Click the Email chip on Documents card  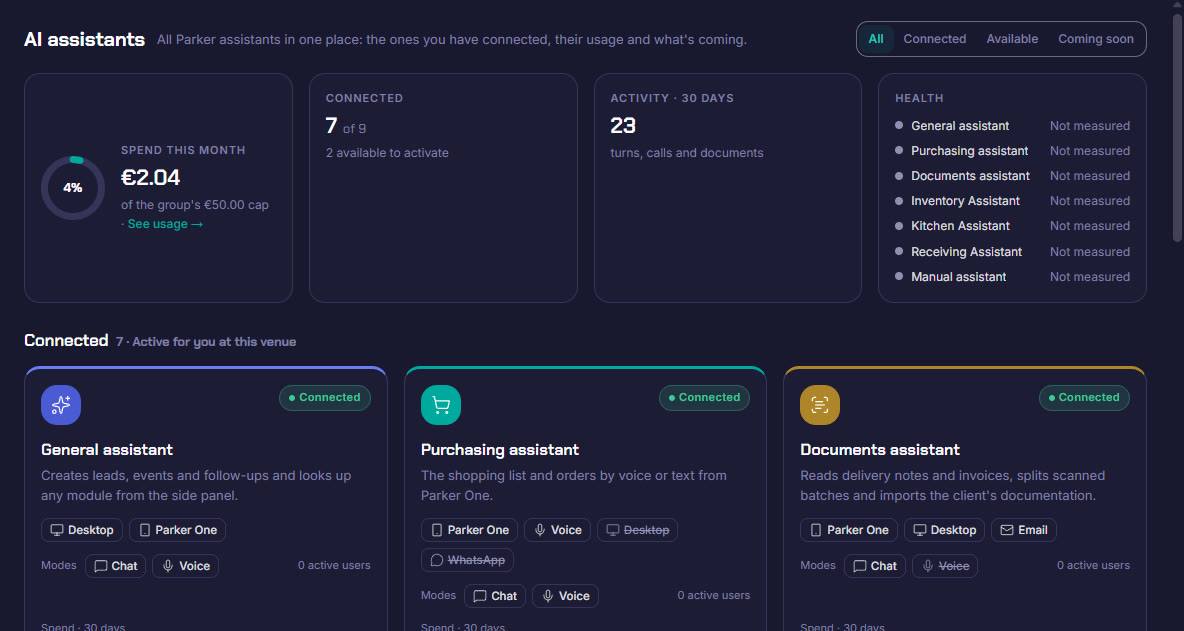click(x=1024, y=530)
